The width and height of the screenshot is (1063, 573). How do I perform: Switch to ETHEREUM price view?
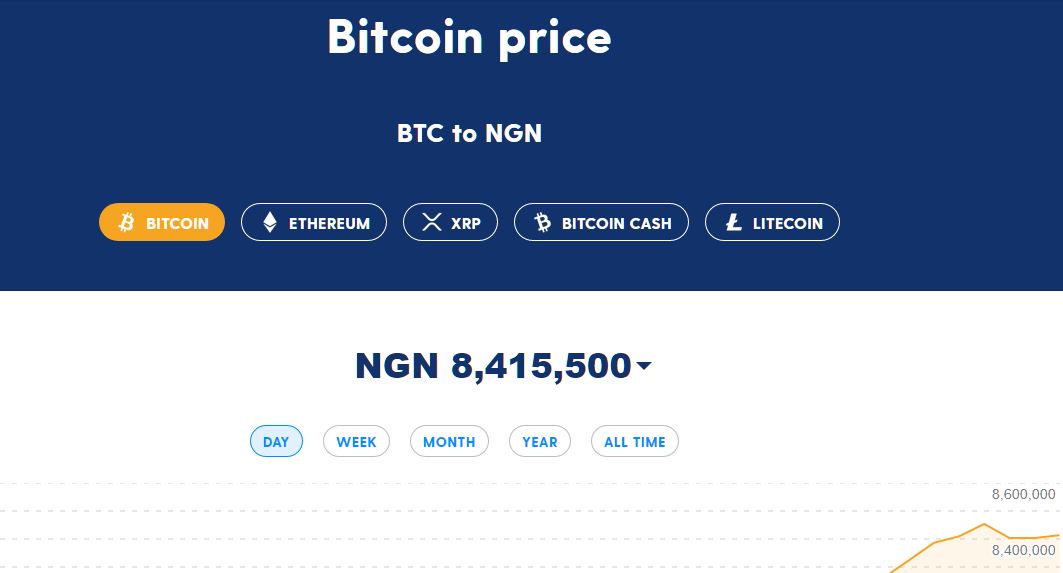click(314, 222)
